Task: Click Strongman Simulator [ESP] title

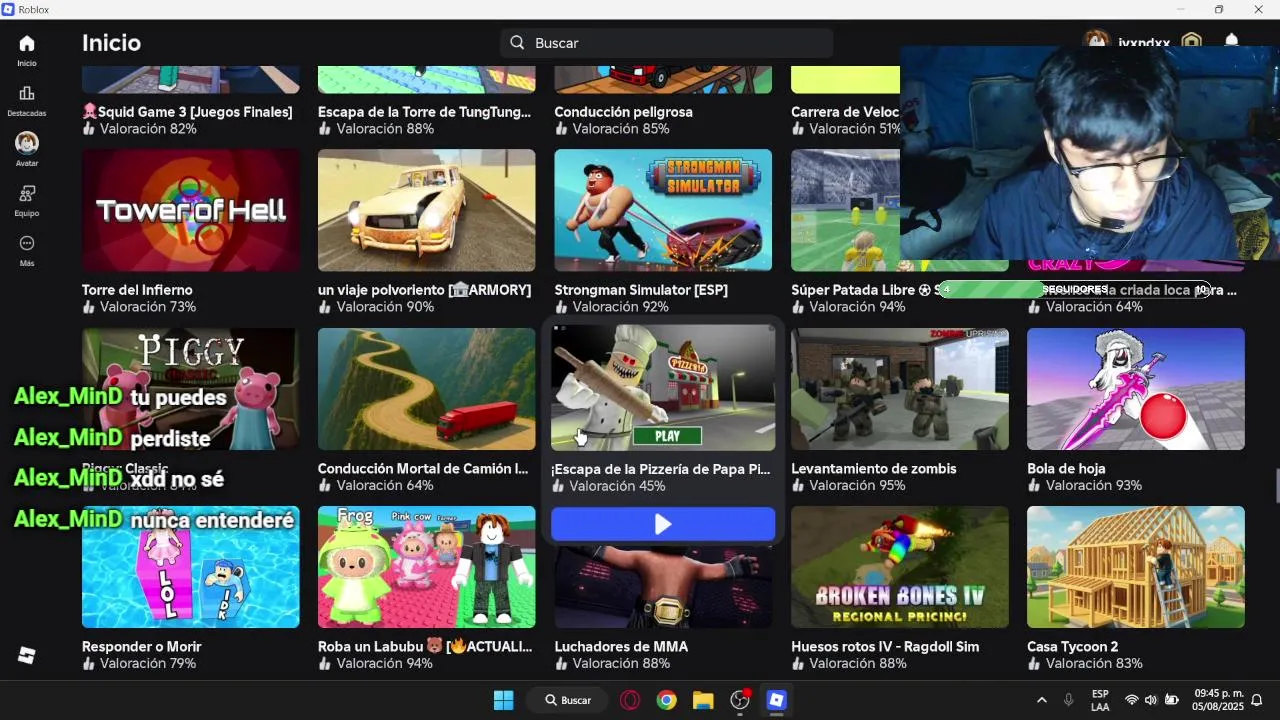Action: coord(641,290)
